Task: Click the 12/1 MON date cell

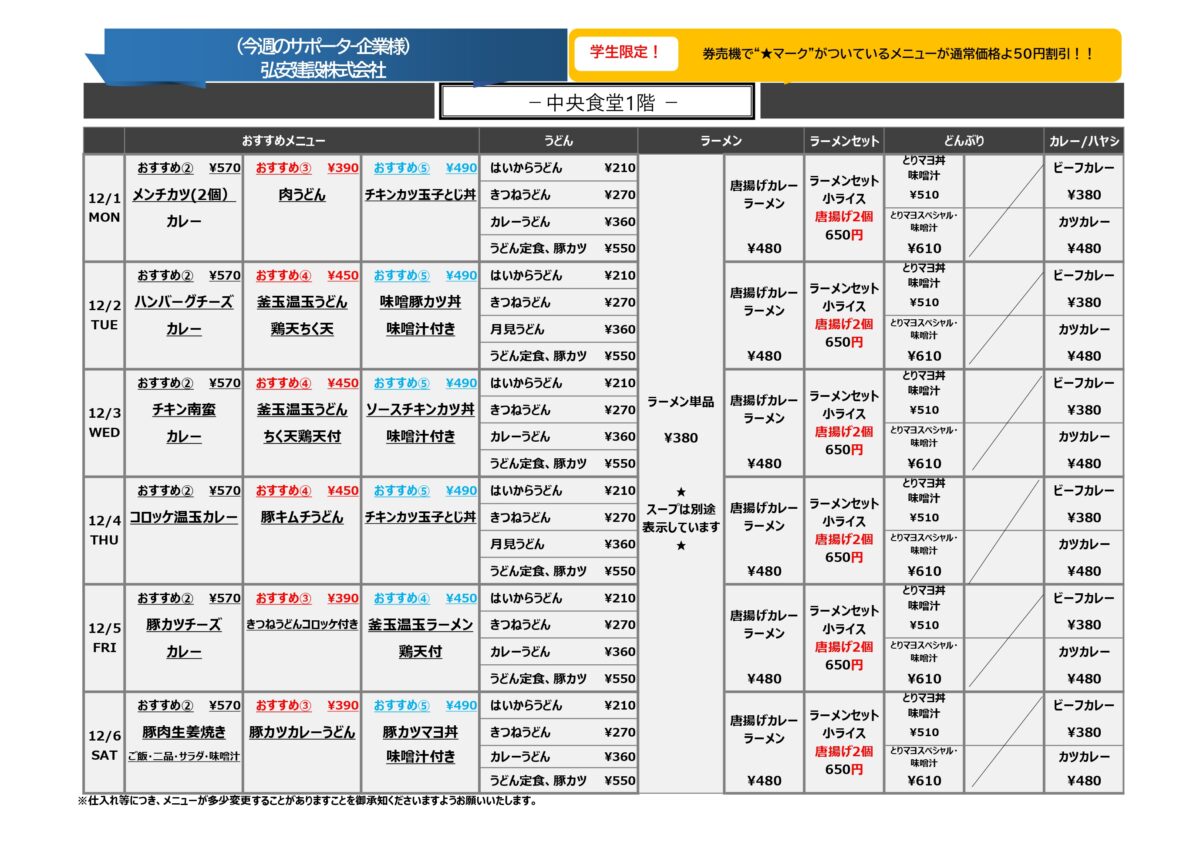Action: (104, 208)
